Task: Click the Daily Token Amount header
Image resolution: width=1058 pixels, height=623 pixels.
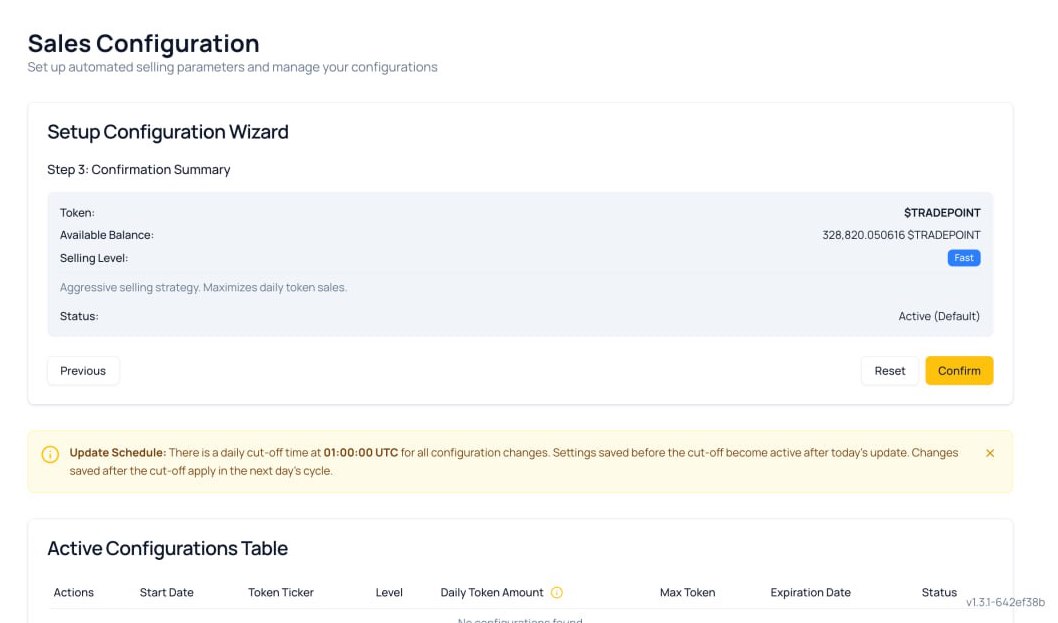Action: click(492, 592)
